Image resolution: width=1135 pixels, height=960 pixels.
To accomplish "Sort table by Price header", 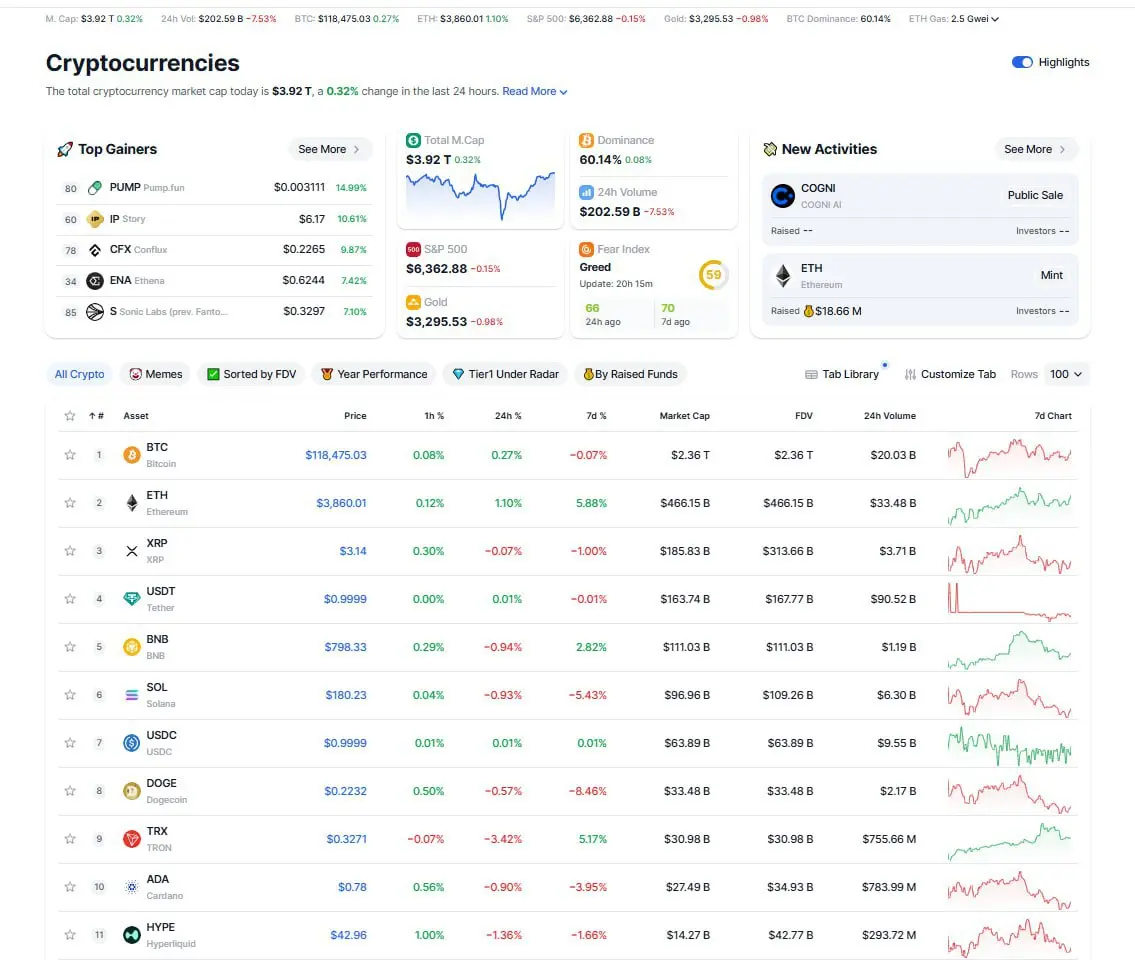I will tap(355, 416).
